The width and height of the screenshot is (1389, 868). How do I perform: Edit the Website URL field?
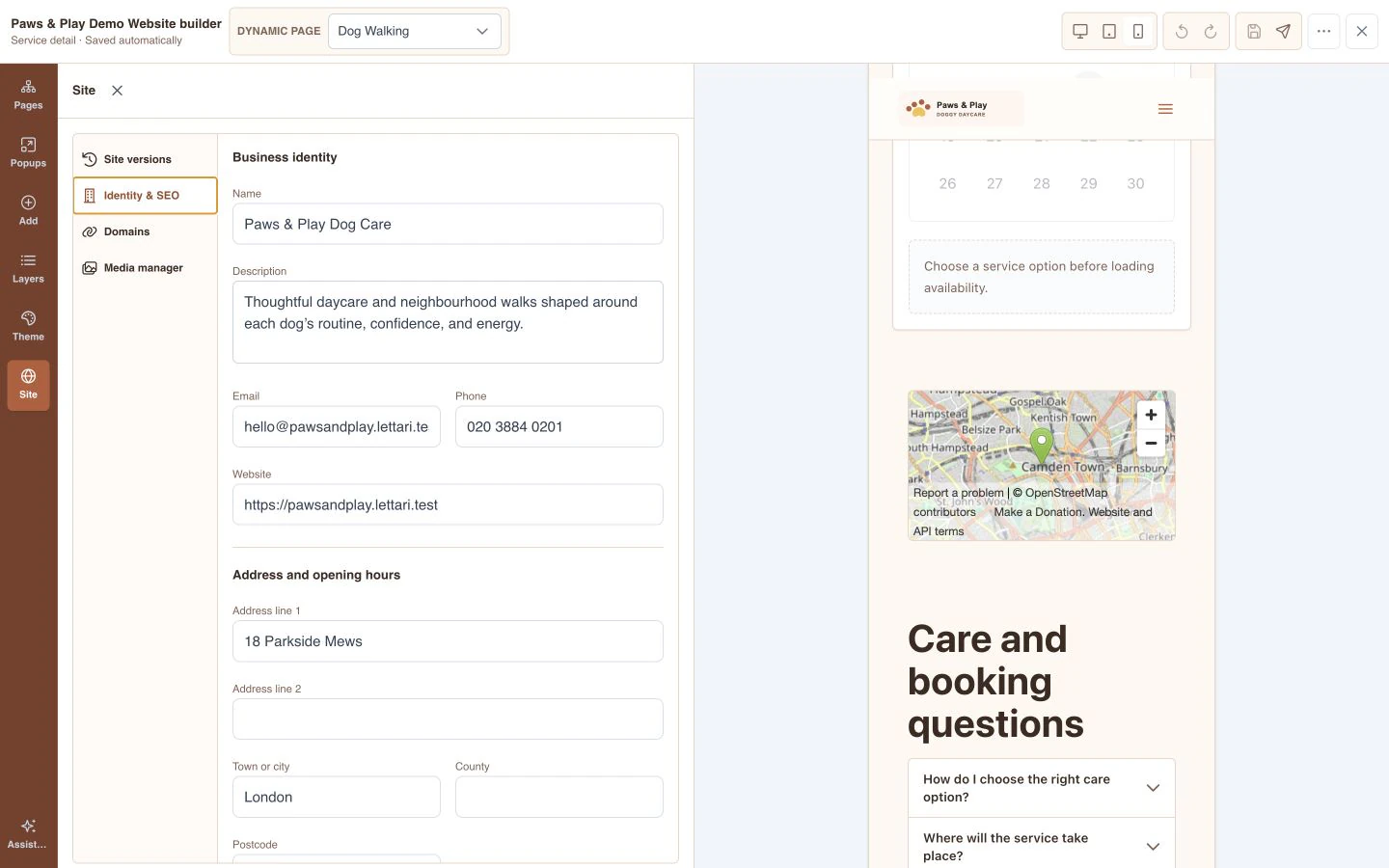click(448, 504)
